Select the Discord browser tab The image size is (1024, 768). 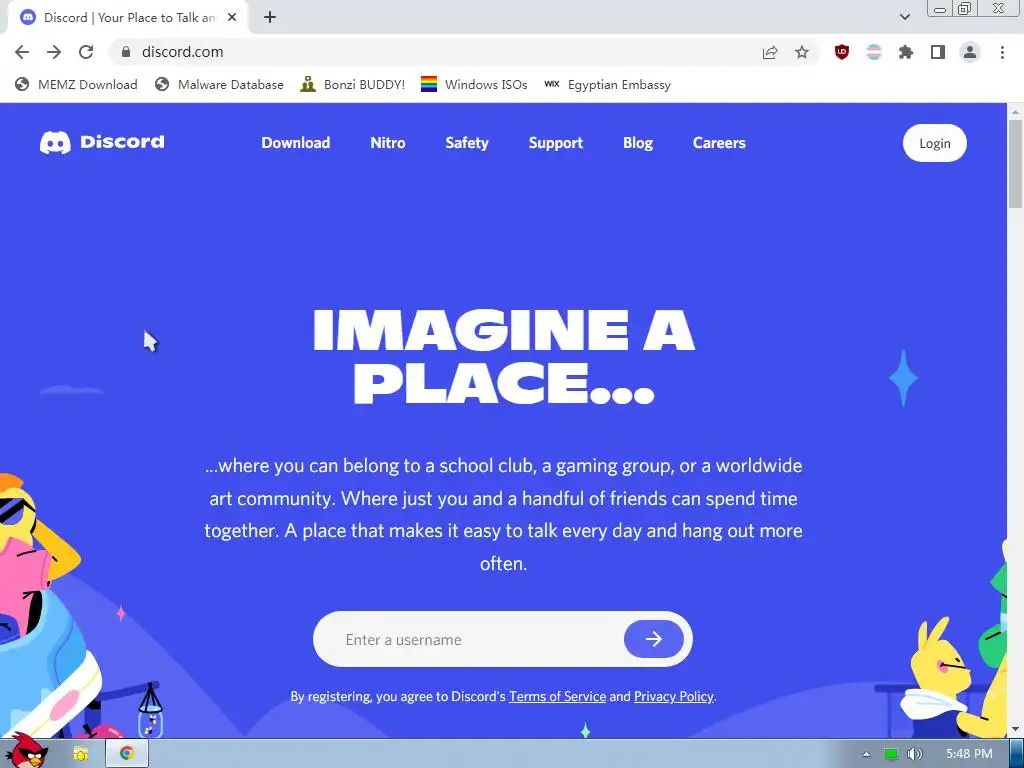(x=127, y=18)
